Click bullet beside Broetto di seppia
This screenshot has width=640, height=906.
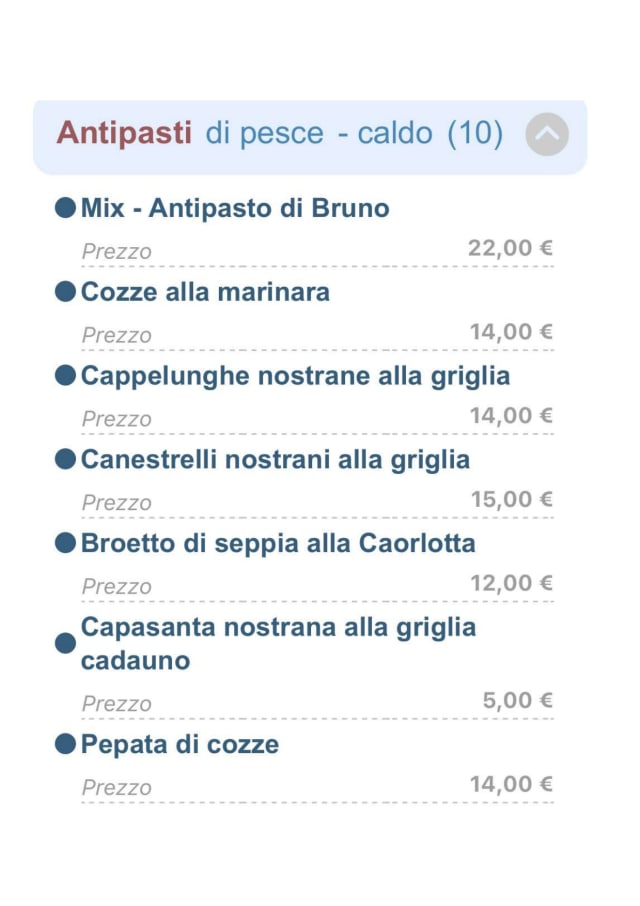pos(66,544)
